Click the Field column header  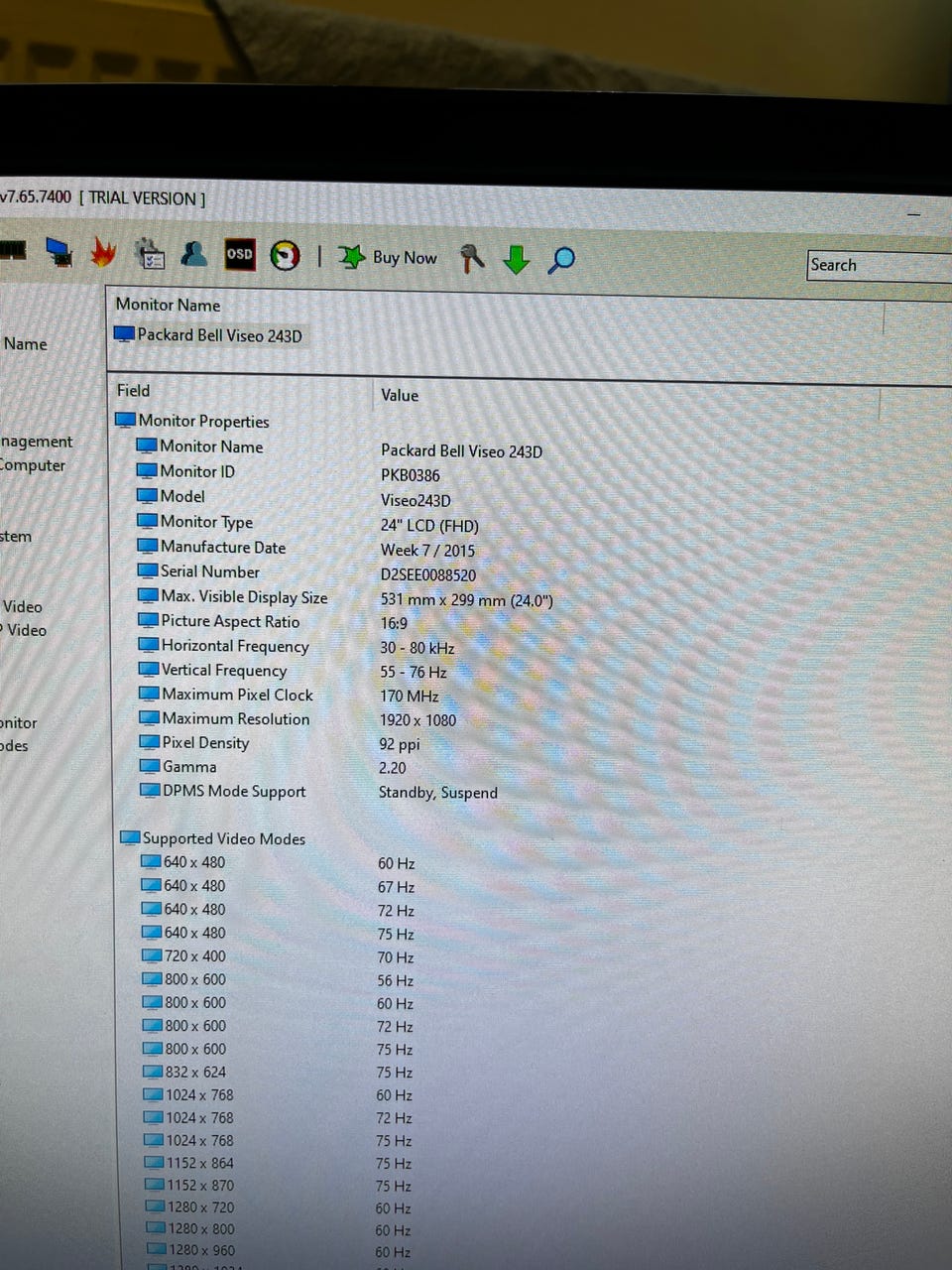click(x=133, y=391)
